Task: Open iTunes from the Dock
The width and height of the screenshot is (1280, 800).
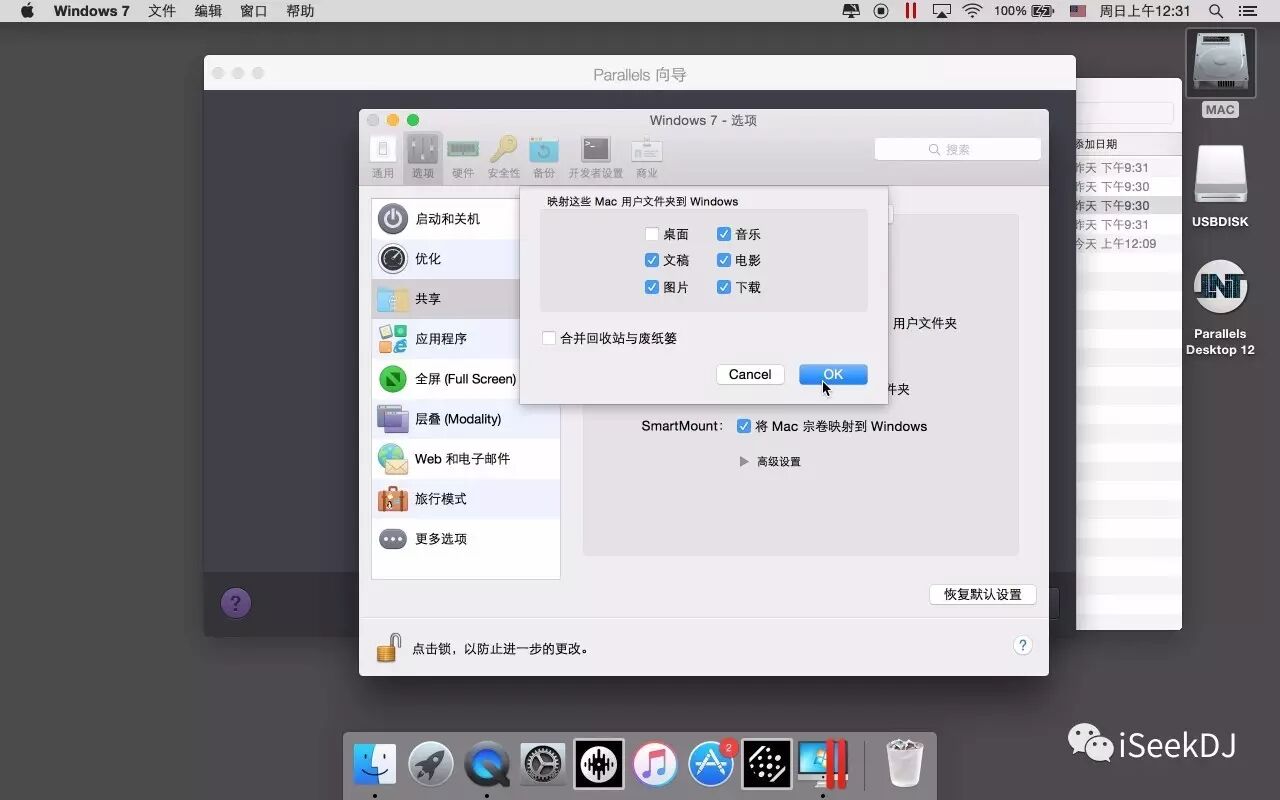Action: point(655,765)
